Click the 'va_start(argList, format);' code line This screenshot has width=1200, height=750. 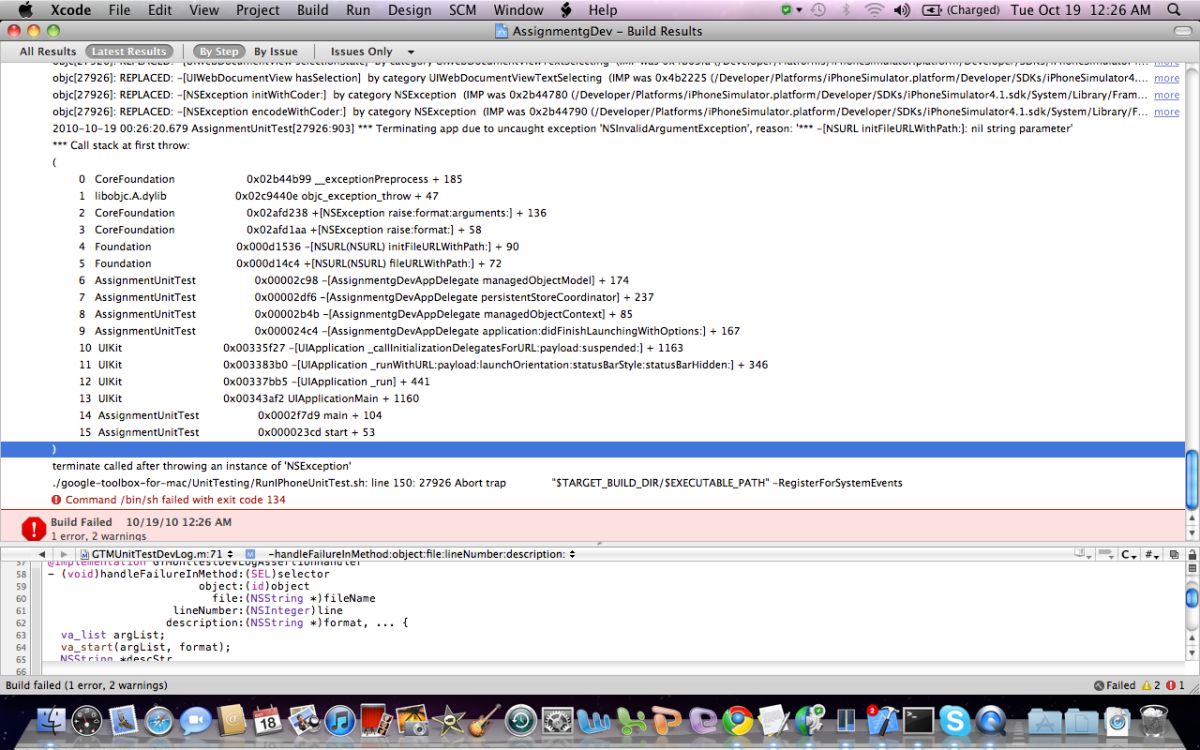click(x=146, y=647)
